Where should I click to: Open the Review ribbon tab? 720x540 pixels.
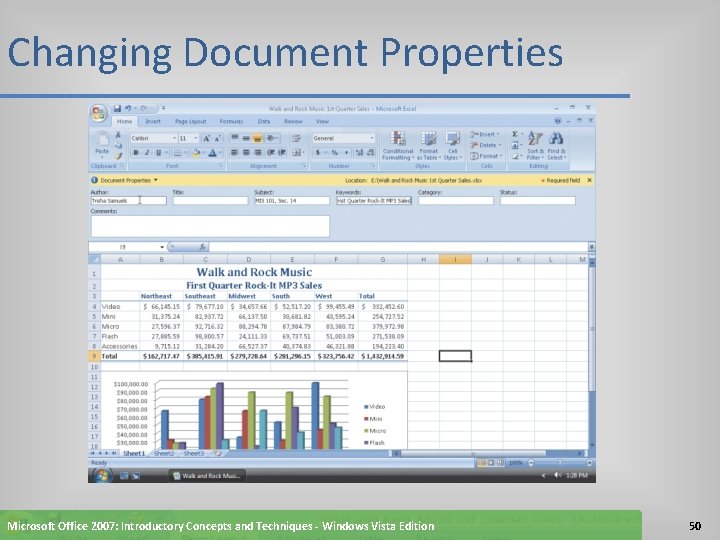pos(293,121)
